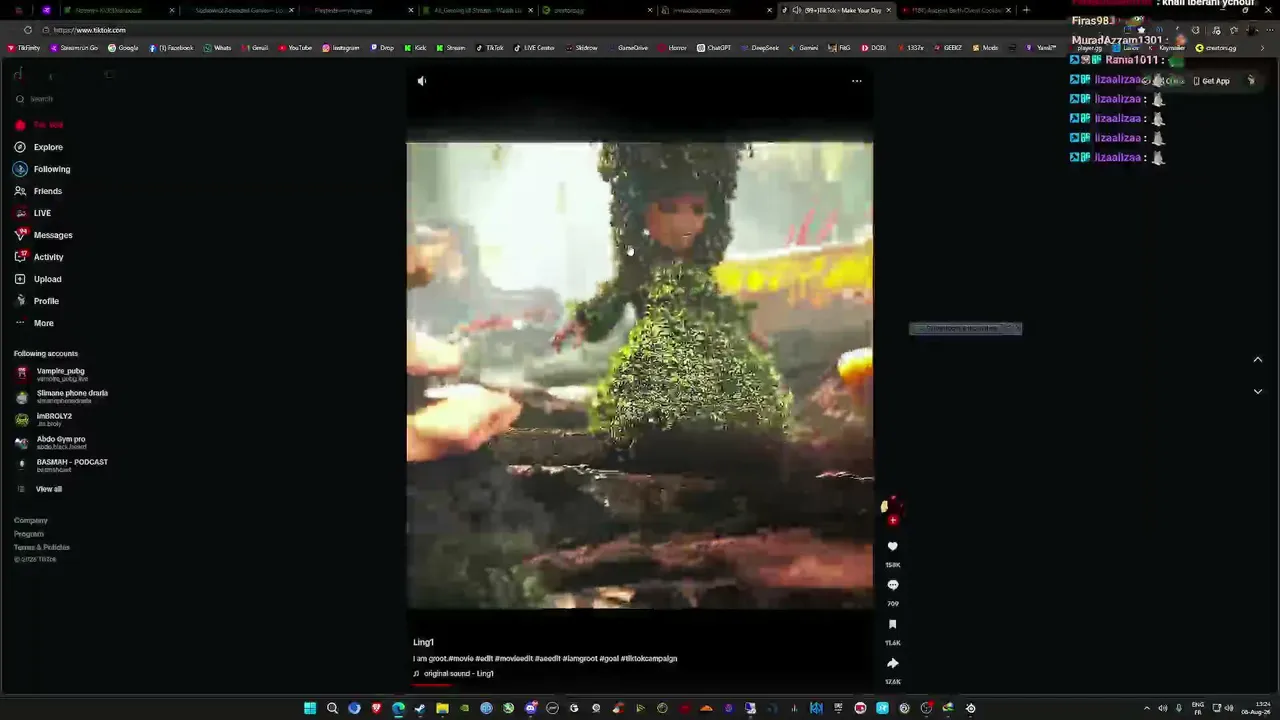Open the Explore page
This screenshot has width=1280, height=720.
click(x=39, y=147)
